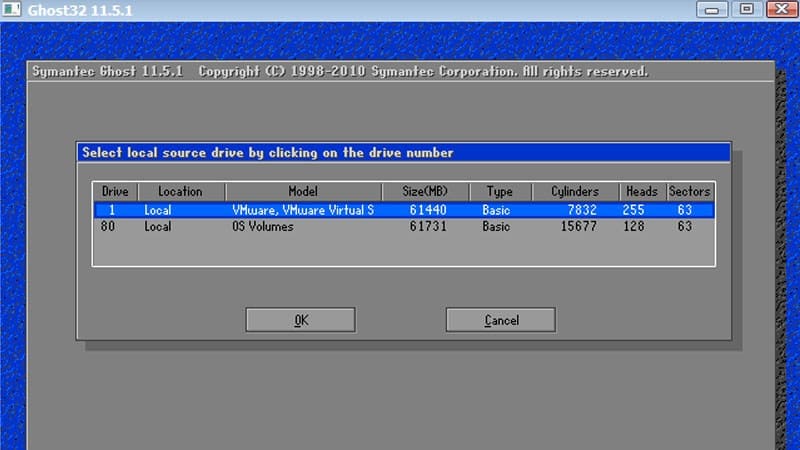The height and width of the screenshot is (450, 800).
Task: Click the Drive column header
Action: coord(115,191)
